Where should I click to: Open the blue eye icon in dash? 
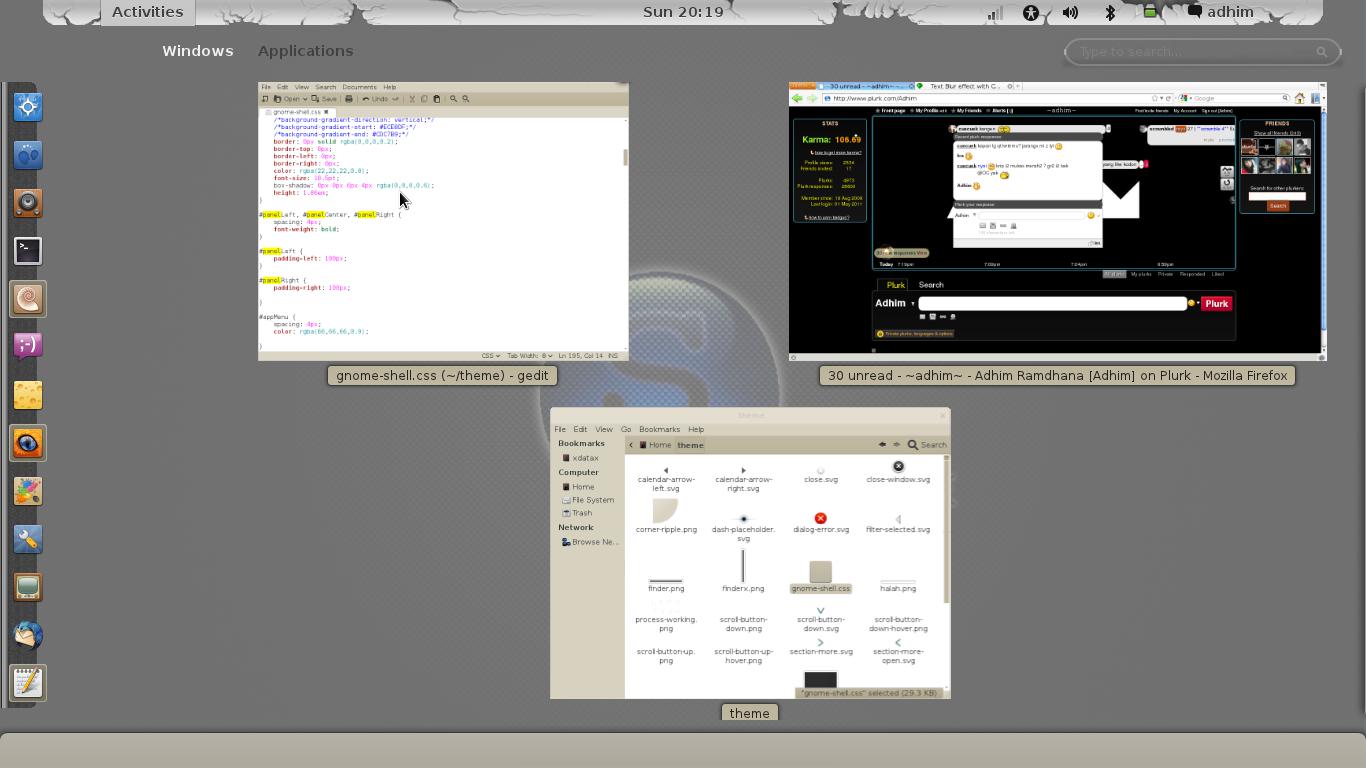(x=28, y=443)
